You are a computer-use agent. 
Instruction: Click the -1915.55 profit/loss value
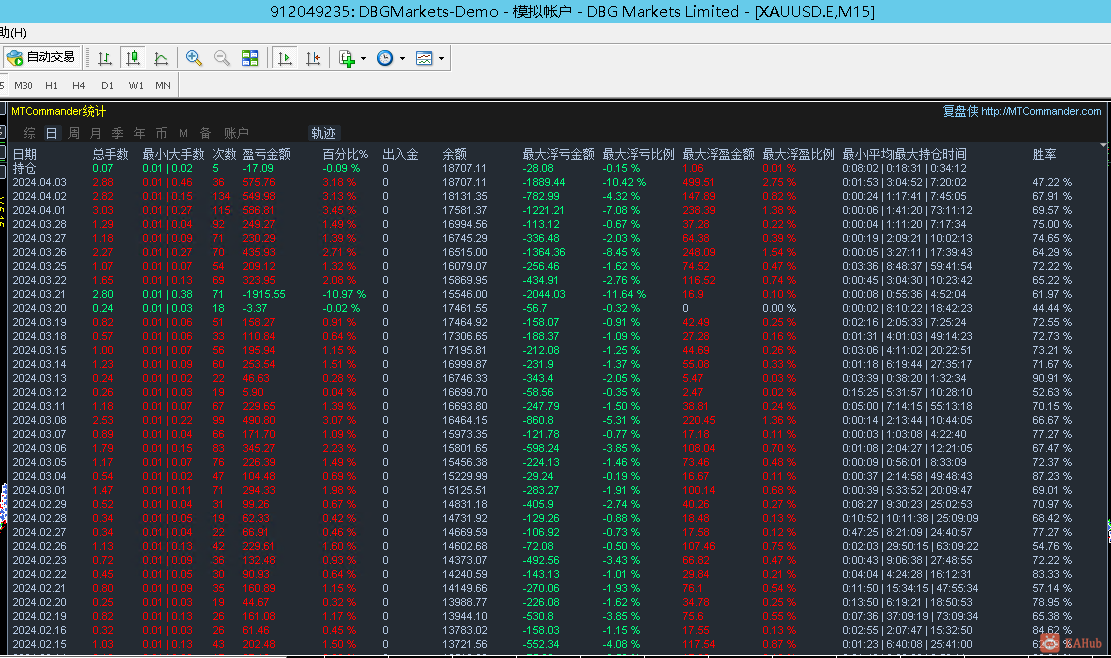(x=264, y=295)
